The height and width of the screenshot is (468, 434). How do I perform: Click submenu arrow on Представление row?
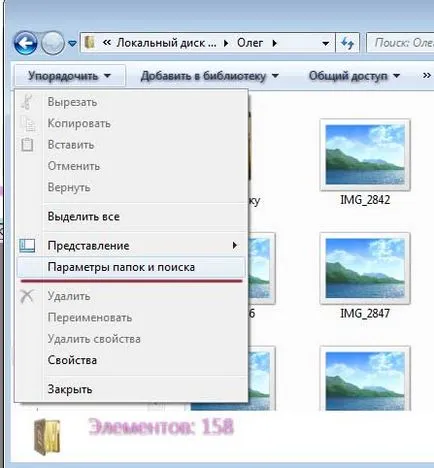235,245
